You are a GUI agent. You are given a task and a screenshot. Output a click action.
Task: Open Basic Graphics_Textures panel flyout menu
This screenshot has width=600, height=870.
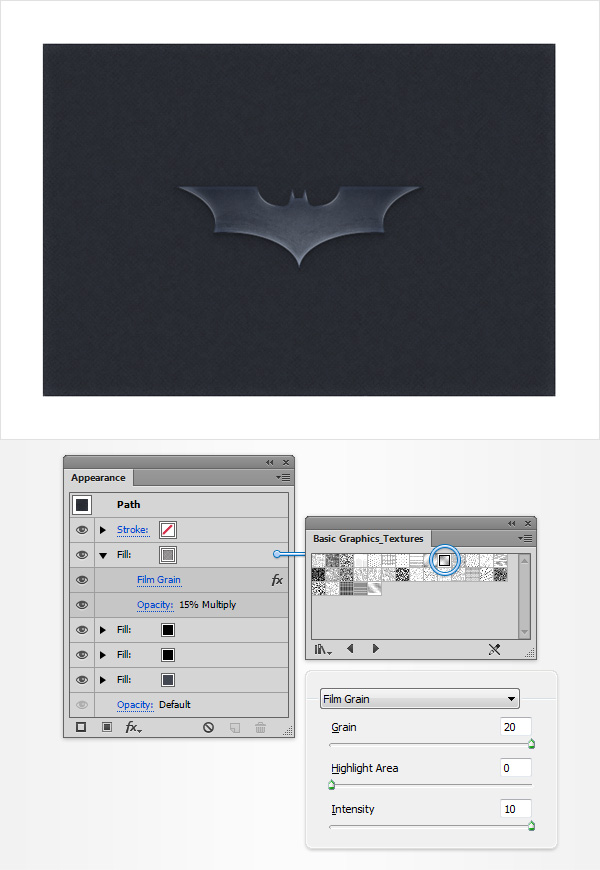(526, 538)
